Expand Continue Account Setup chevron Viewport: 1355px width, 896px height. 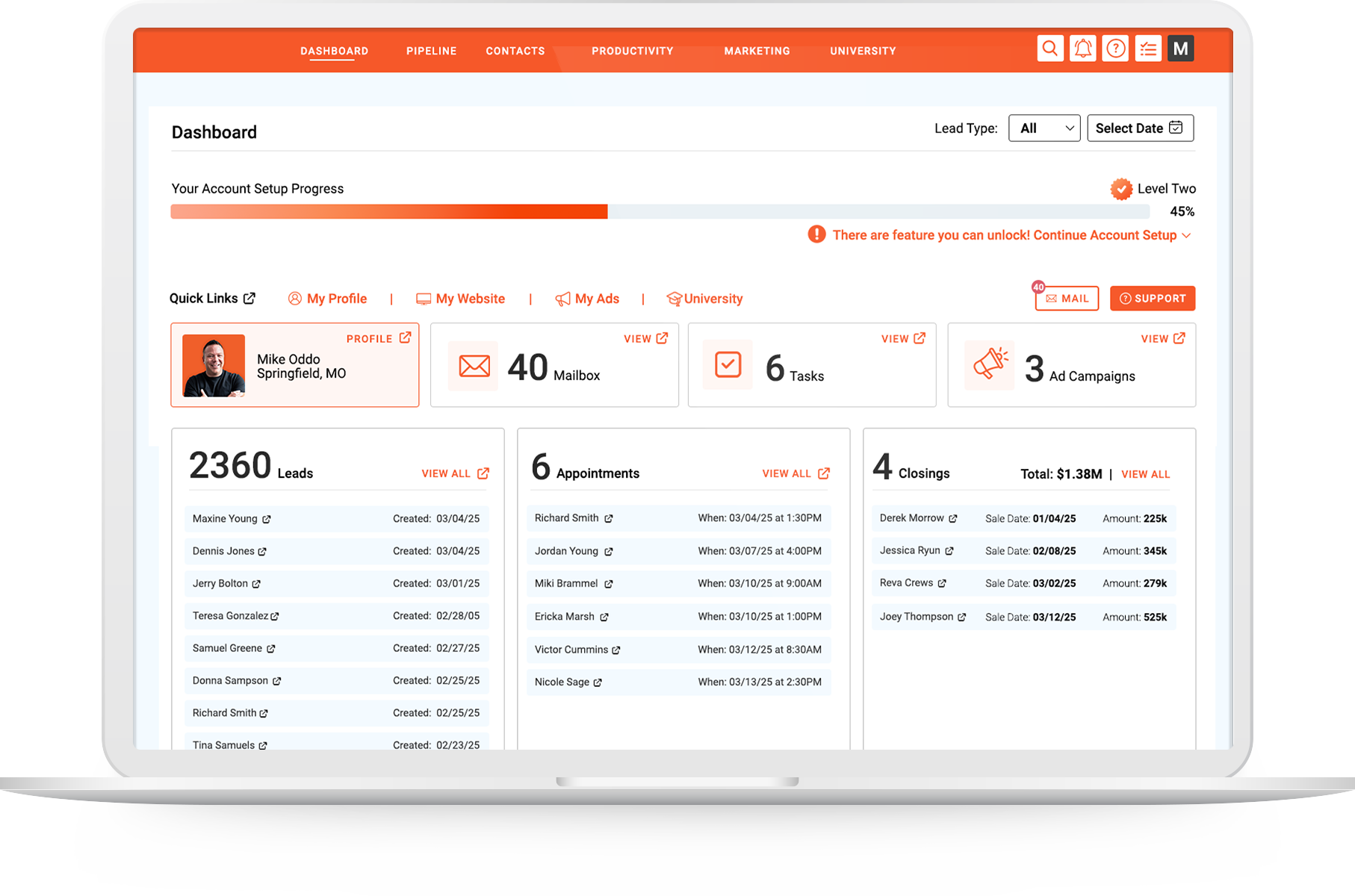coord(1186,236)
